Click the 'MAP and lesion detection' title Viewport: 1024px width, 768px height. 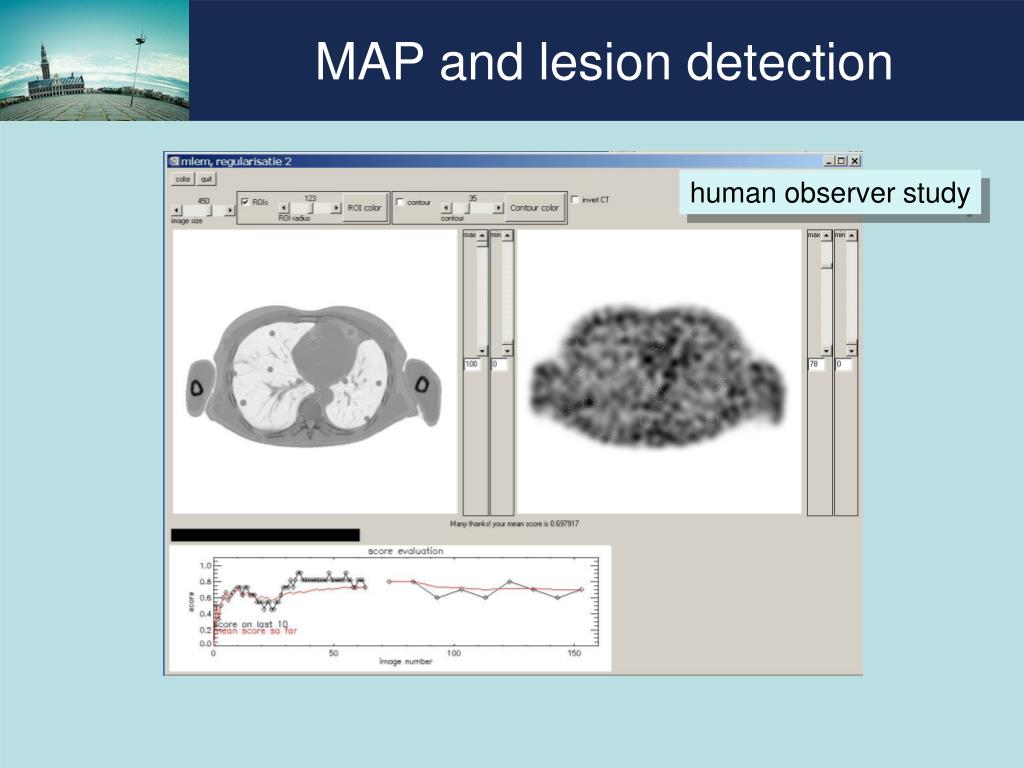(x=603, y=61)
